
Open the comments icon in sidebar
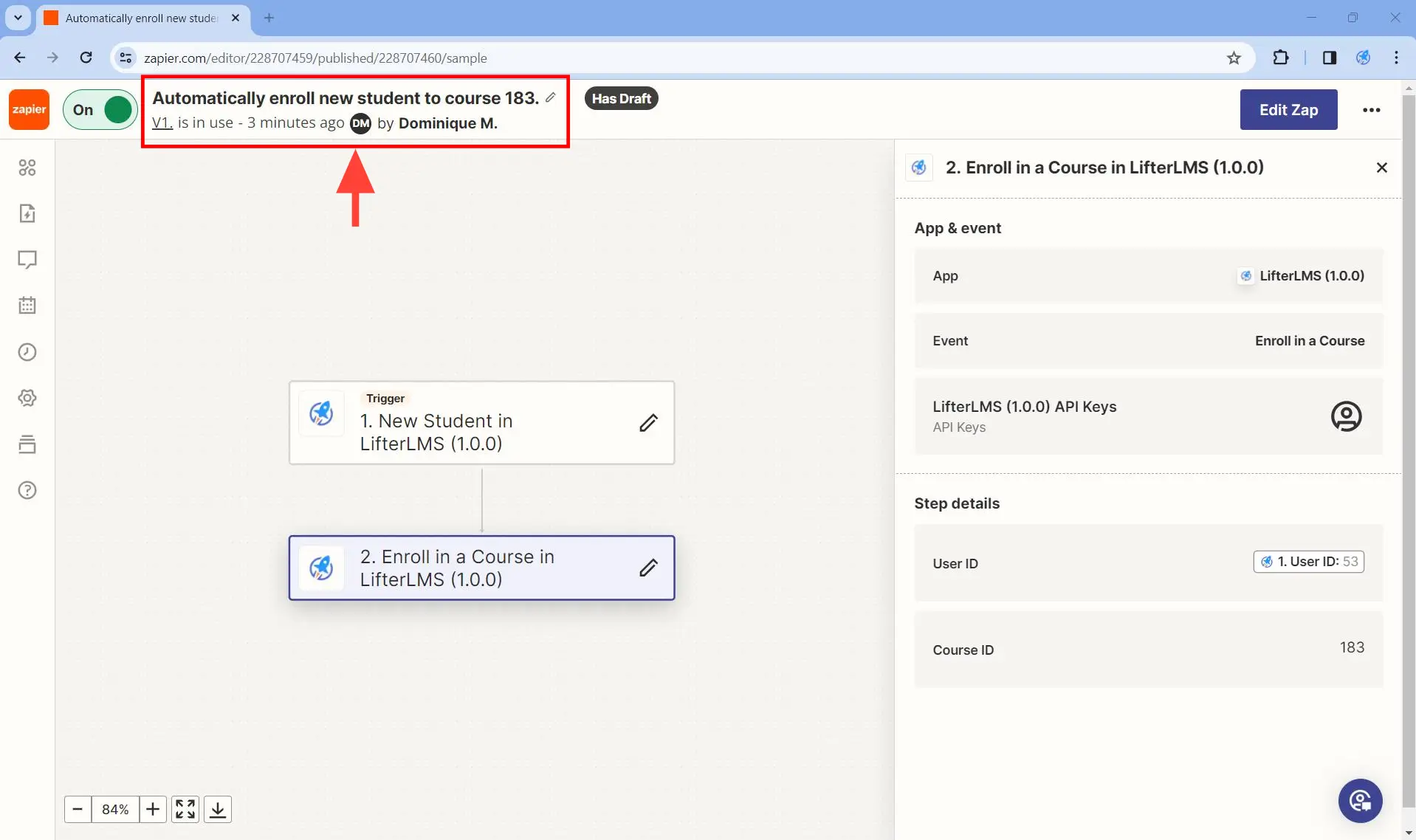coord(27,260)
